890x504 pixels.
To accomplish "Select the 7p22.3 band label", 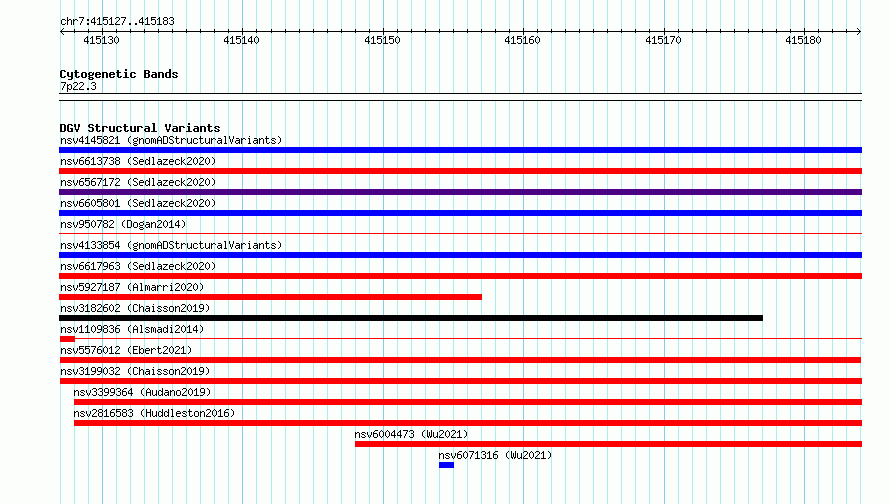I will point(78,86).
